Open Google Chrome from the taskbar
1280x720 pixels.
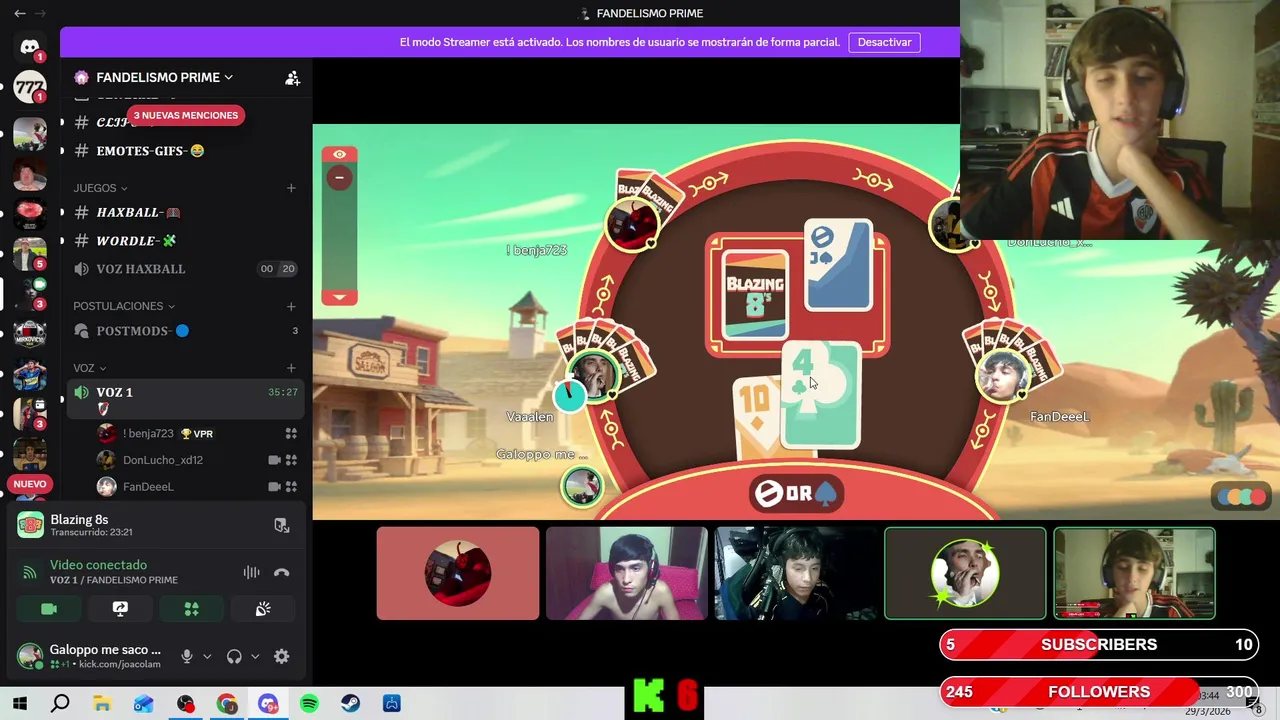pyautogui.click(x=227, y=704)
